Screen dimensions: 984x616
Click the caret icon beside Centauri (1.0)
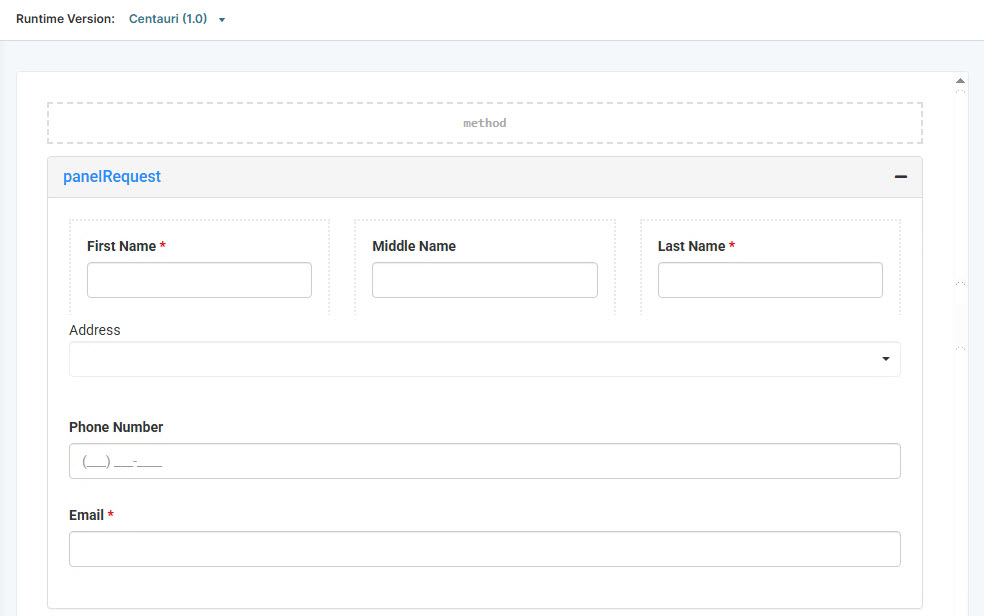click(x=221, y=18)
